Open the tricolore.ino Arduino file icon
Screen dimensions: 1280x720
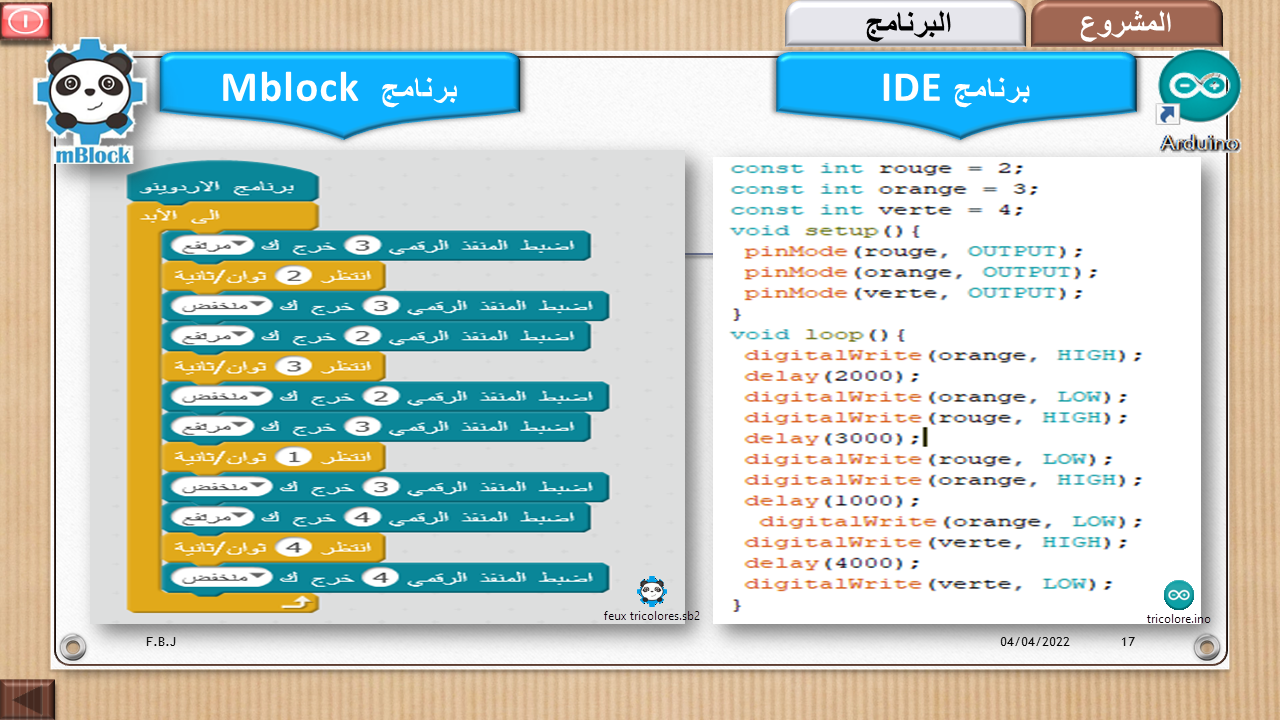coord(1178,596)
